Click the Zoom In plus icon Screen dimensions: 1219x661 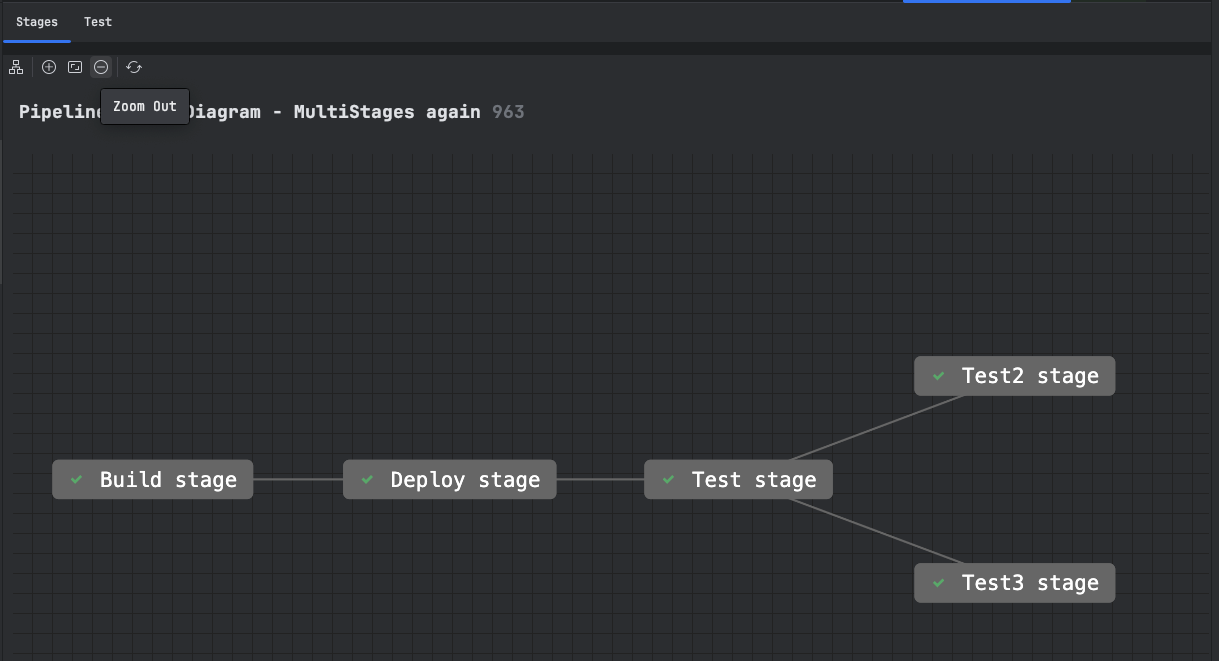[49, 67]
